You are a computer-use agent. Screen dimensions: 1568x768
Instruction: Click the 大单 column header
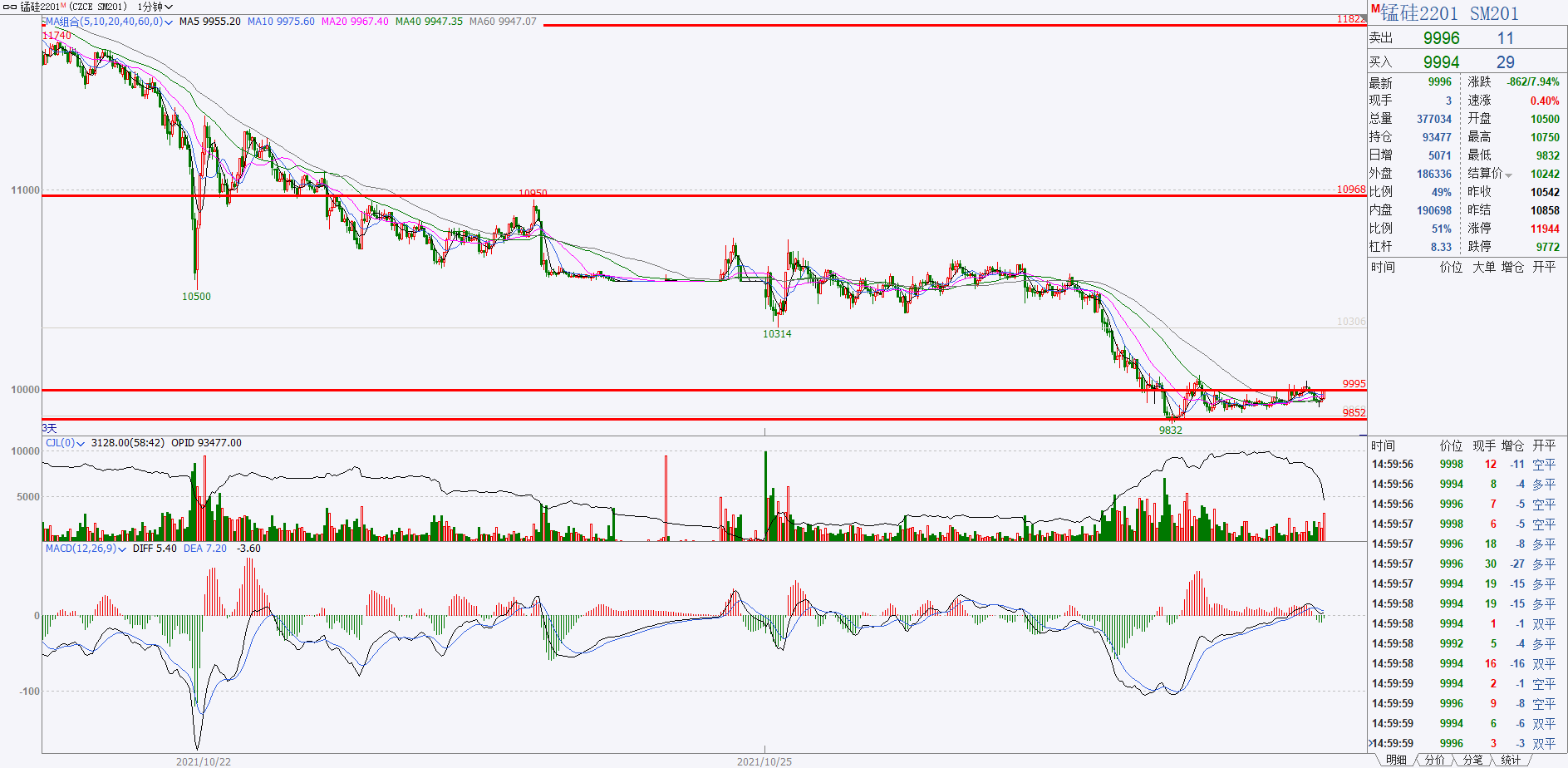click(1484, 267)
